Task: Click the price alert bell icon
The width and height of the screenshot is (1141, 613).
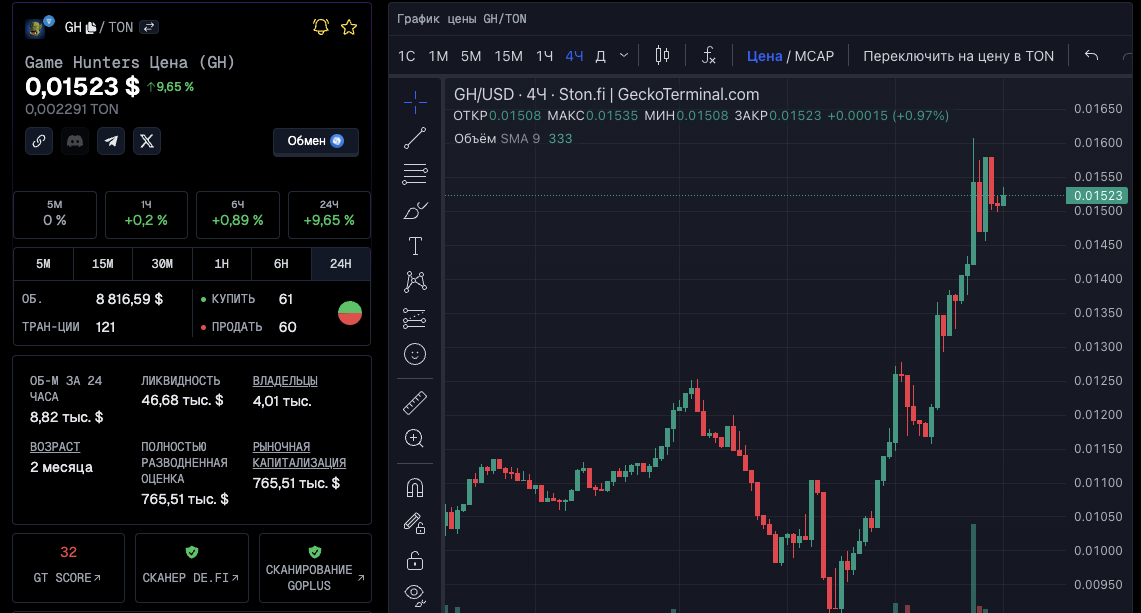Action: point(321,27)
